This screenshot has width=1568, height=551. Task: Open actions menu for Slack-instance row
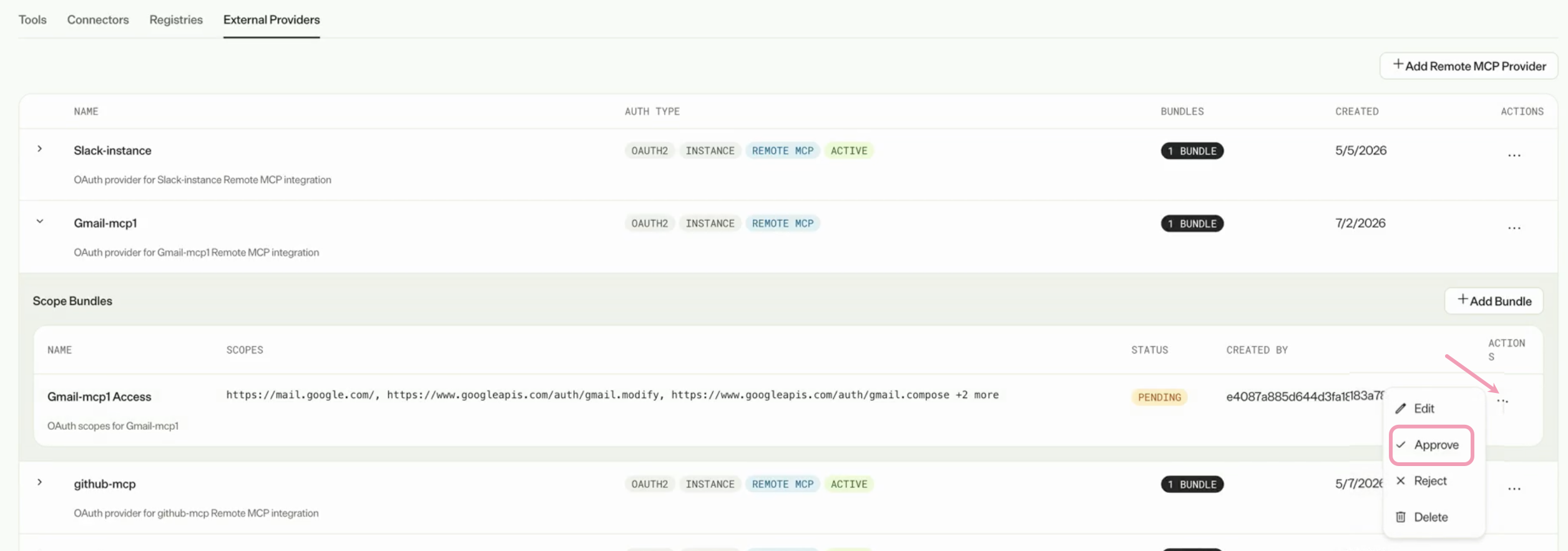[1514, 155]
